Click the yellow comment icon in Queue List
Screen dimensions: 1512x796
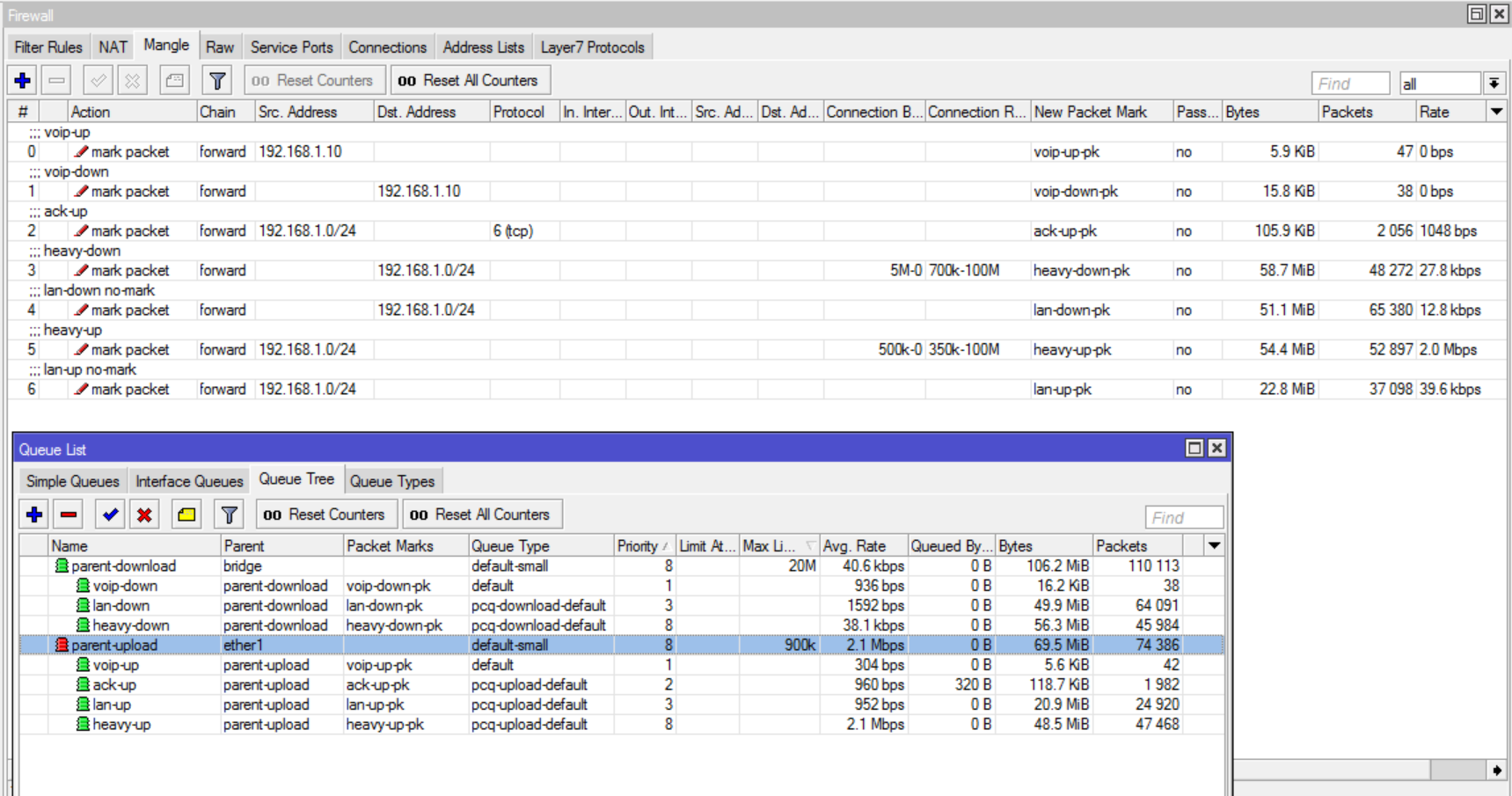pos(186,515)
